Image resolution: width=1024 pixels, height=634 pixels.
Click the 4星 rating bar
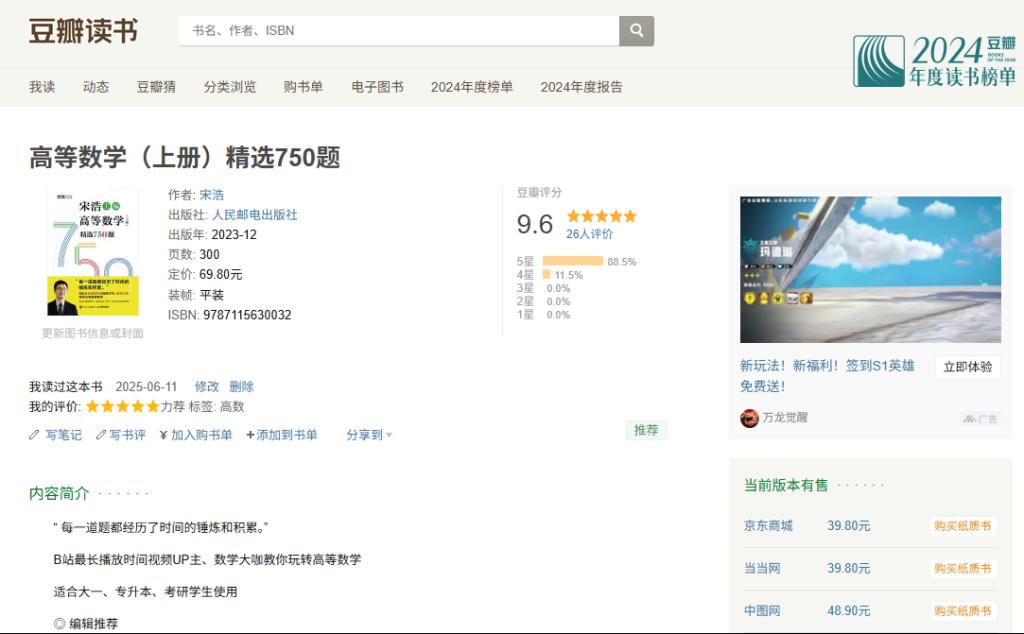point(547,275)
